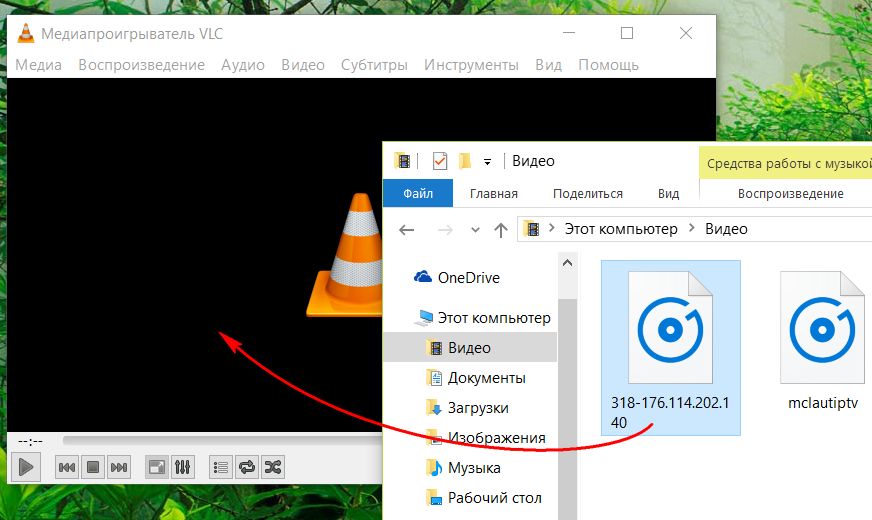Click video folder icon in address bar
This screenshot has height=520, width=872.
click(x=533, y=229)
